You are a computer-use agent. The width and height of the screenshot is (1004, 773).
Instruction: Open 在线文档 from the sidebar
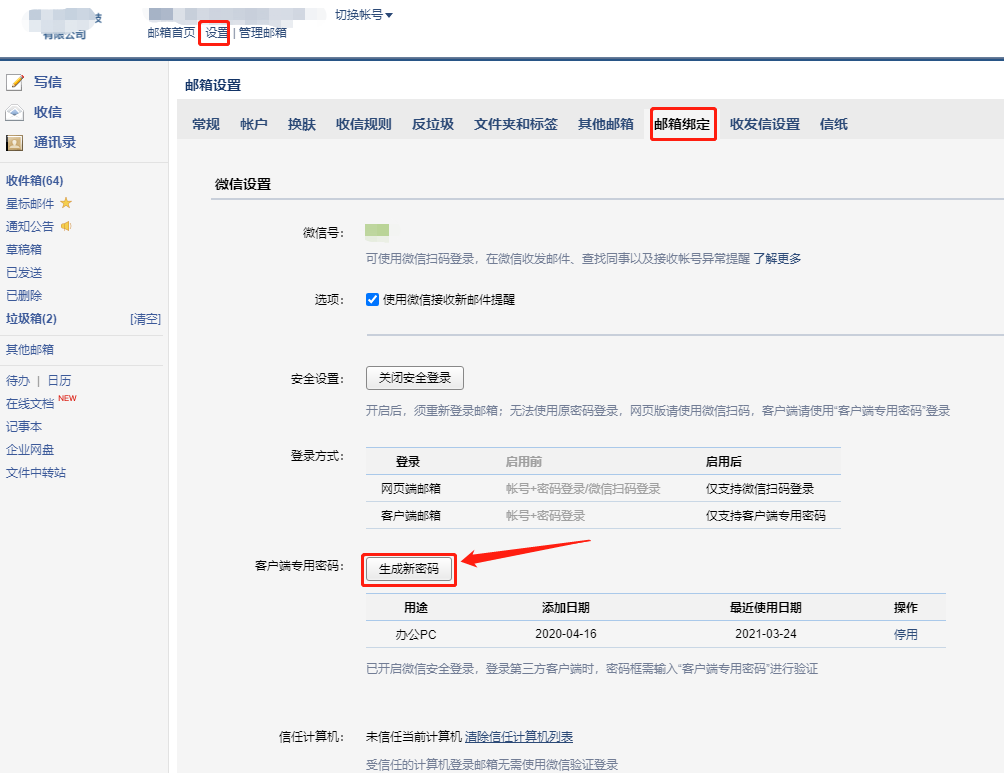click(30, 404)
